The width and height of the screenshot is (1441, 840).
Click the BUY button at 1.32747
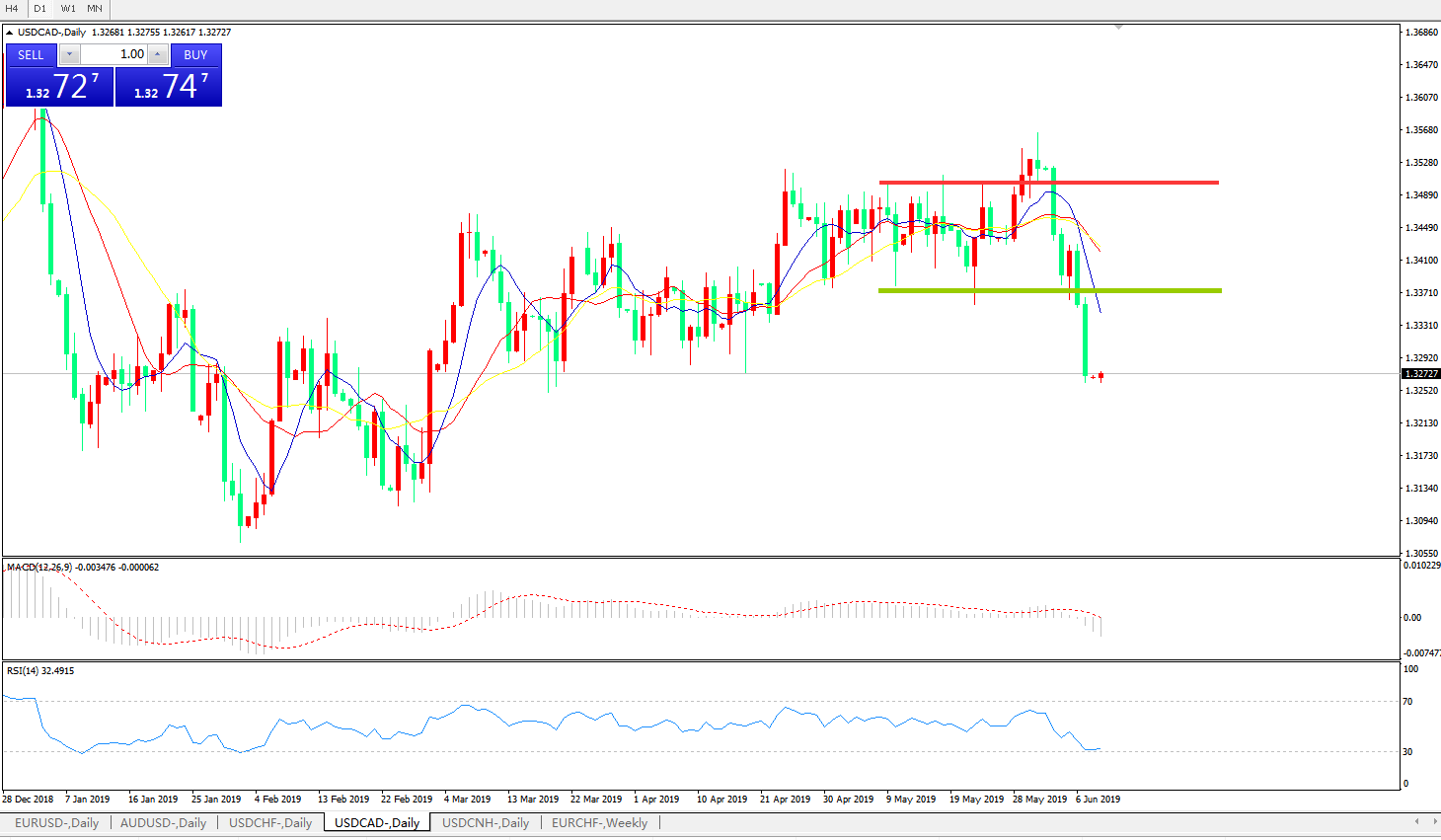[x=169, y=86]
